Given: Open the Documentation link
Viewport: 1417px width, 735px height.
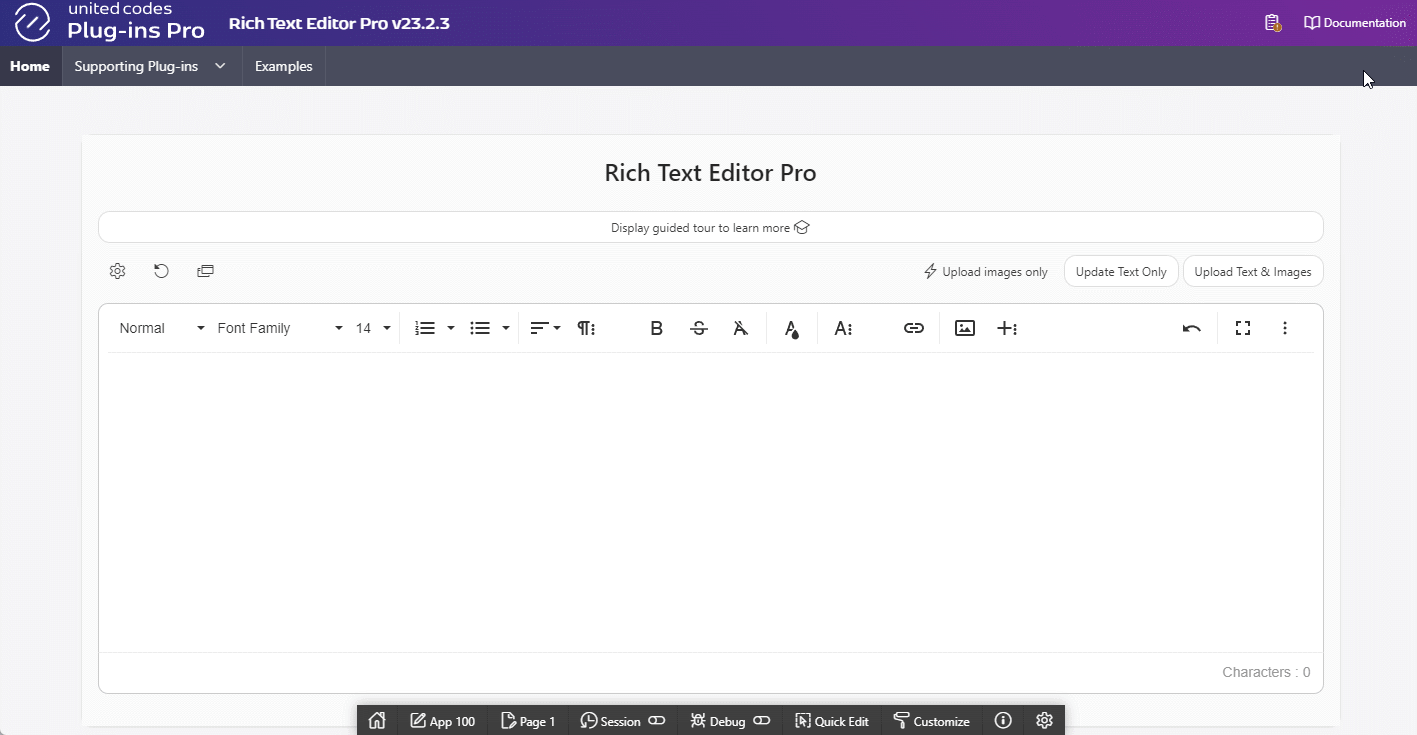Looking at the screenshot, I should (x=1355, y=23).
